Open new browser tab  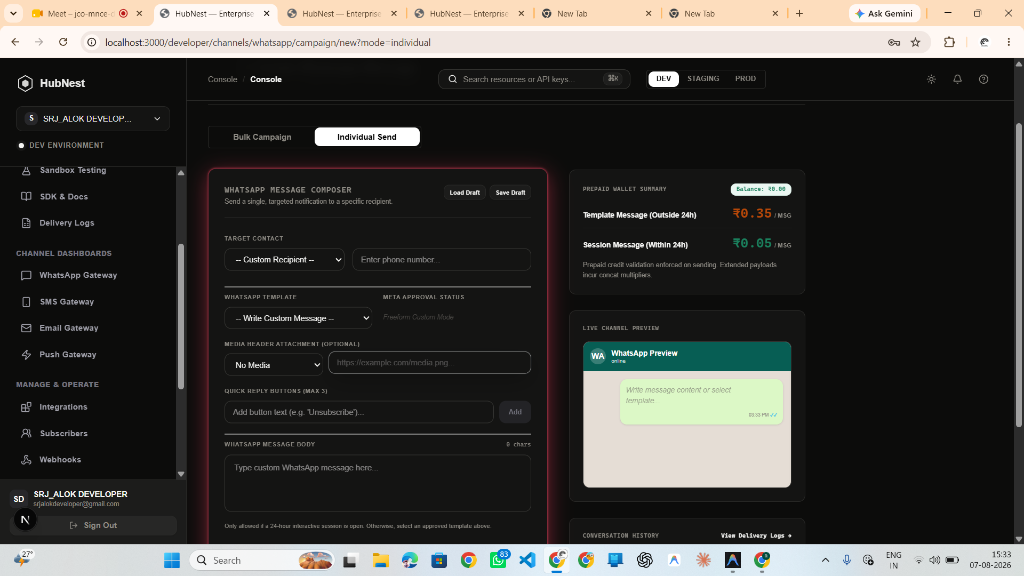click(x=799, y=13)
